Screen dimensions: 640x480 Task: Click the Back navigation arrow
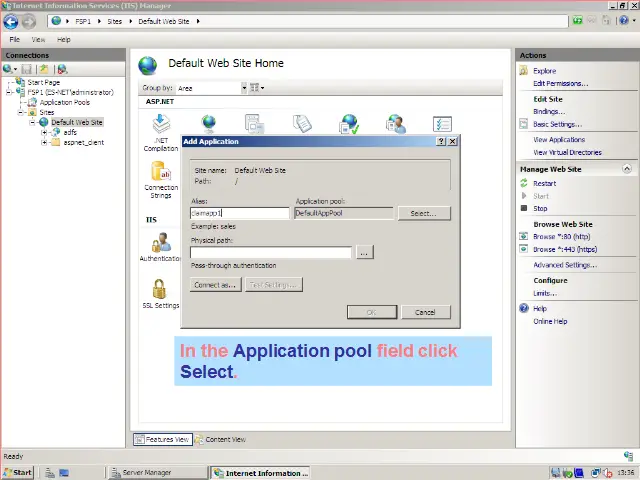[11, 22]
